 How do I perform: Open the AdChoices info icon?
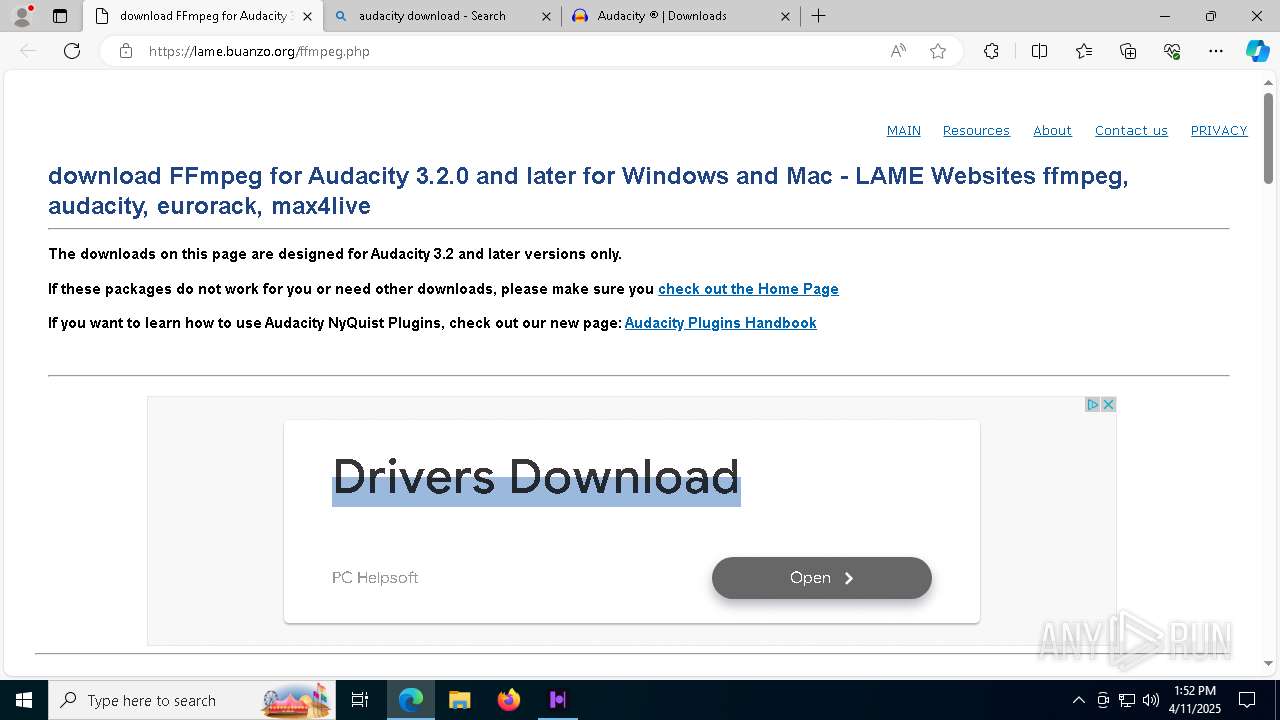tap(1093, 405)
